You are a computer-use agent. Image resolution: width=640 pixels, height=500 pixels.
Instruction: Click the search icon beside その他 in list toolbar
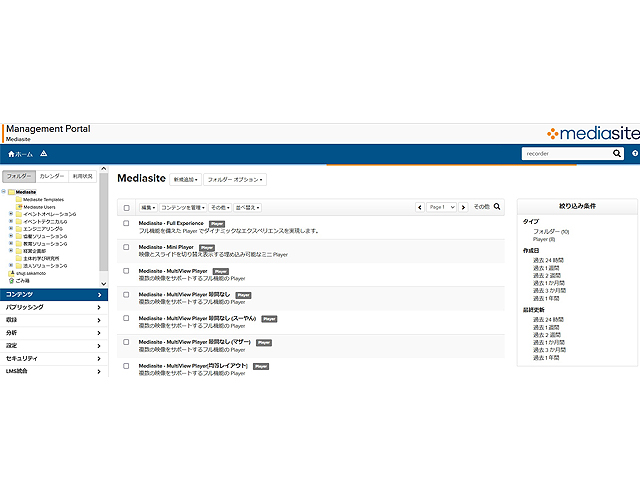(x=497, y=207)
